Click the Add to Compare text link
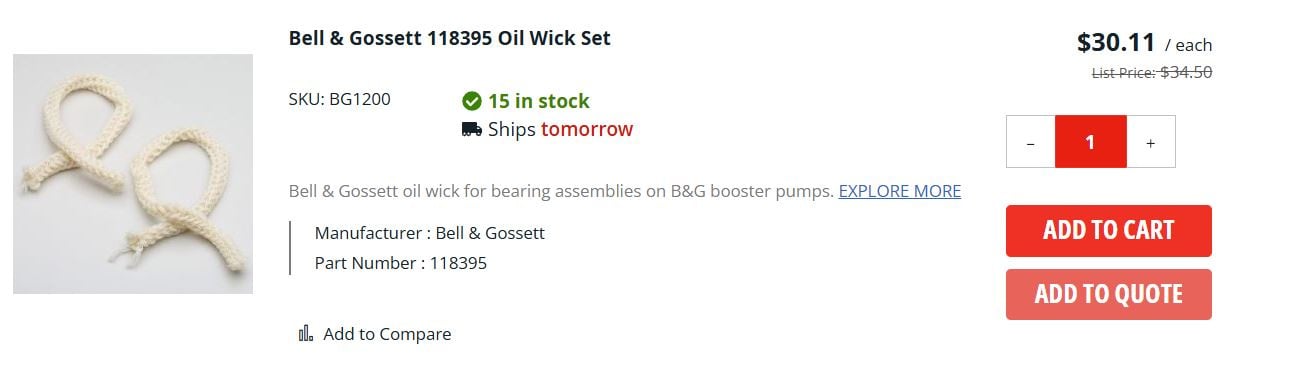Screen dimensions: 1312x367 coord(387,334)
